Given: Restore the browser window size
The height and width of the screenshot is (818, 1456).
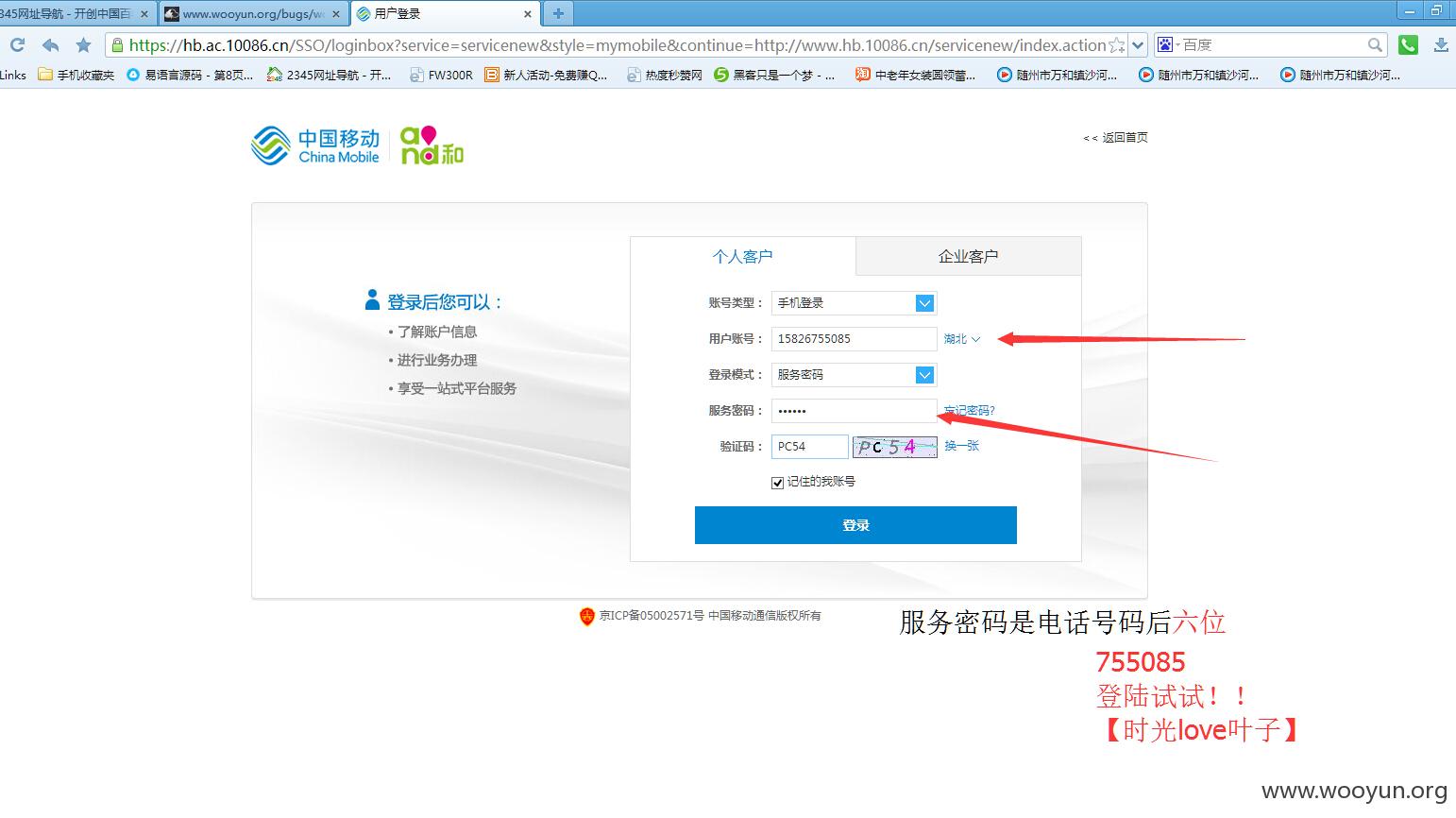Looking at the screenshot, I should pos(1438,10).
